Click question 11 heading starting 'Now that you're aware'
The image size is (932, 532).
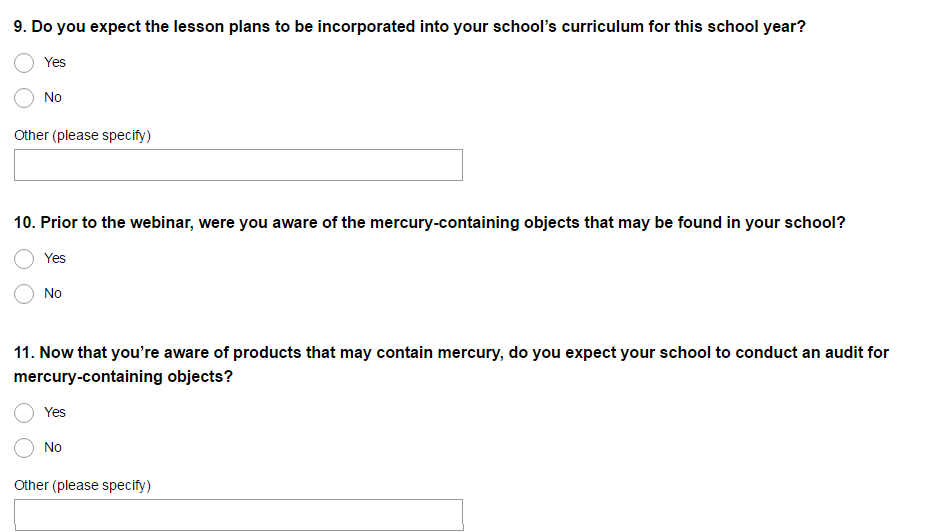pos(451,353)
